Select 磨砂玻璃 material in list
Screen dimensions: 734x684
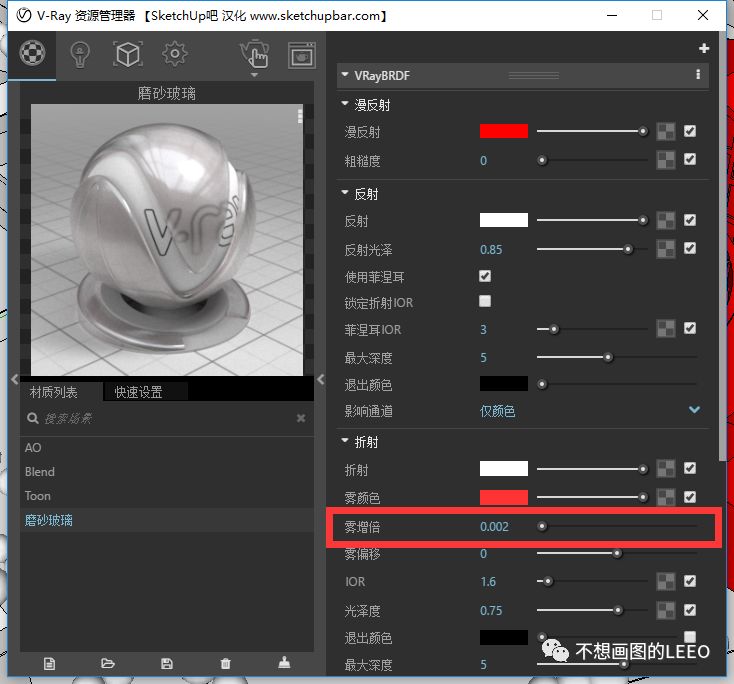pyautogui.click(x=167, y=520)
